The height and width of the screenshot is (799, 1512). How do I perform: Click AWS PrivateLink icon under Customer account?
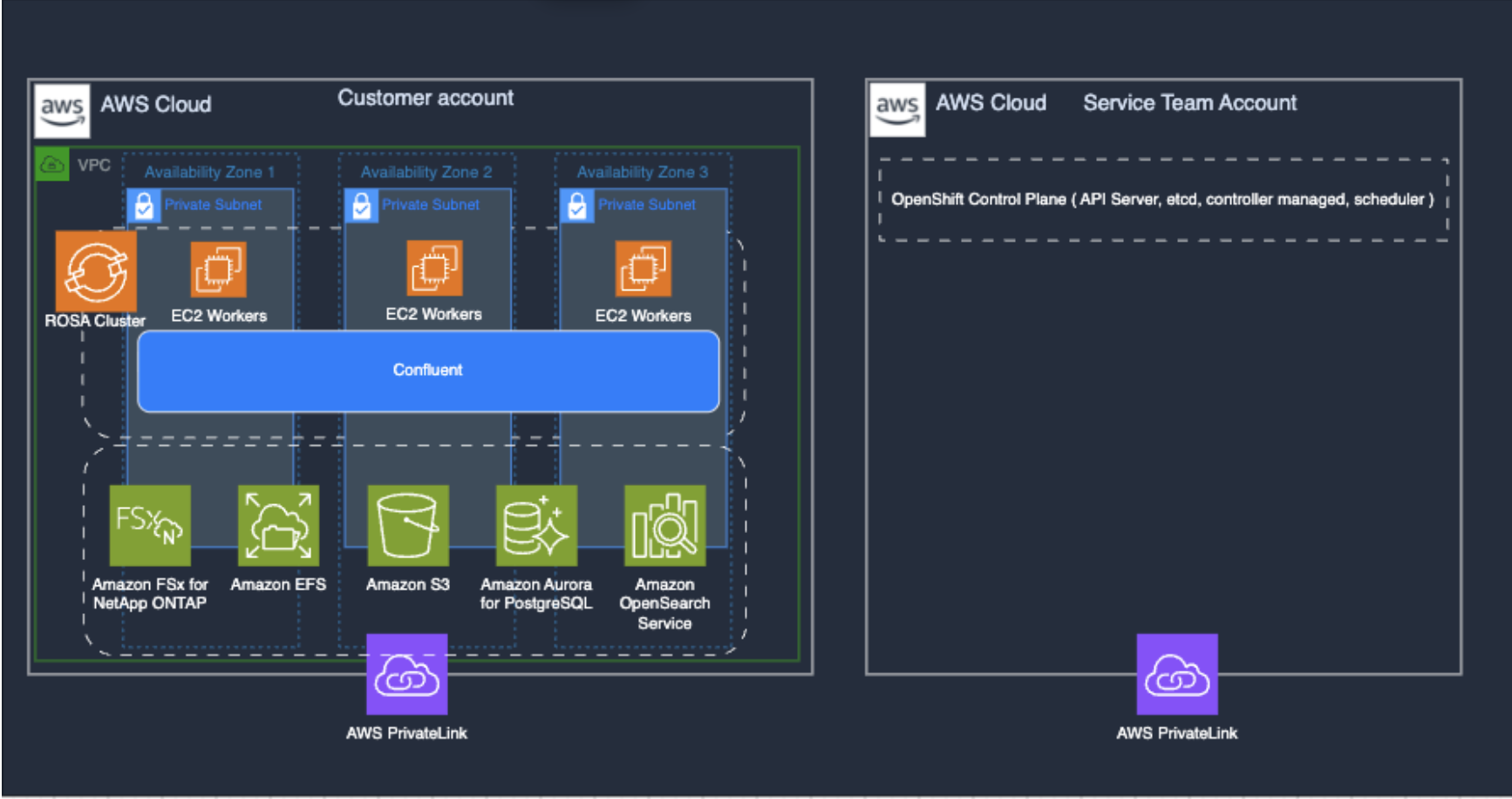pos(407,674)
